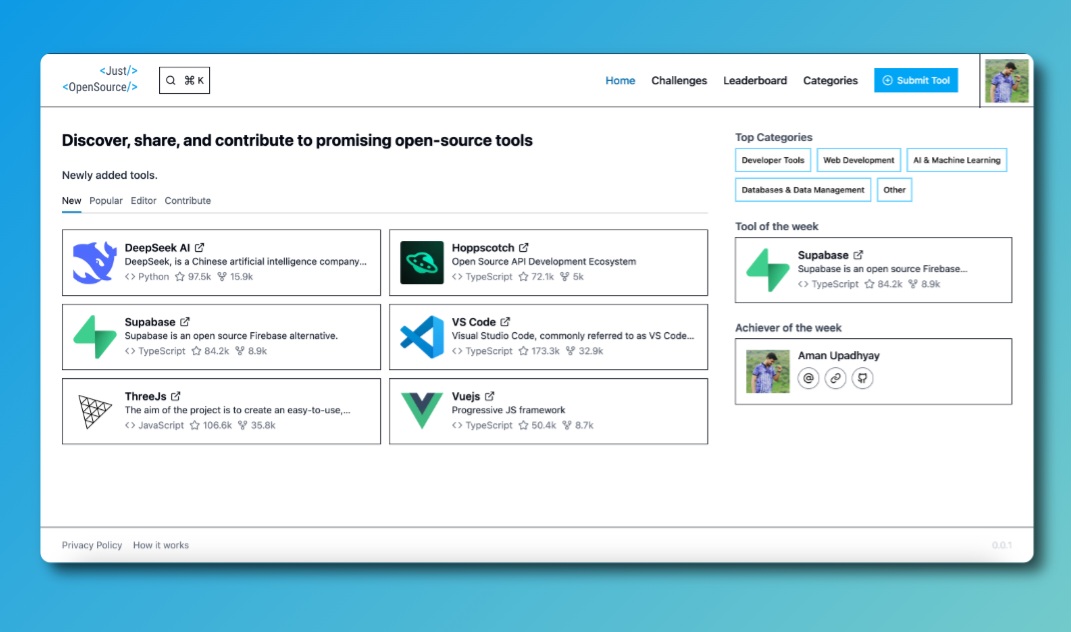Select the Hoppscotch planet logo
This screenshot has height=632, width=1071.
click(x=421, y=263)
